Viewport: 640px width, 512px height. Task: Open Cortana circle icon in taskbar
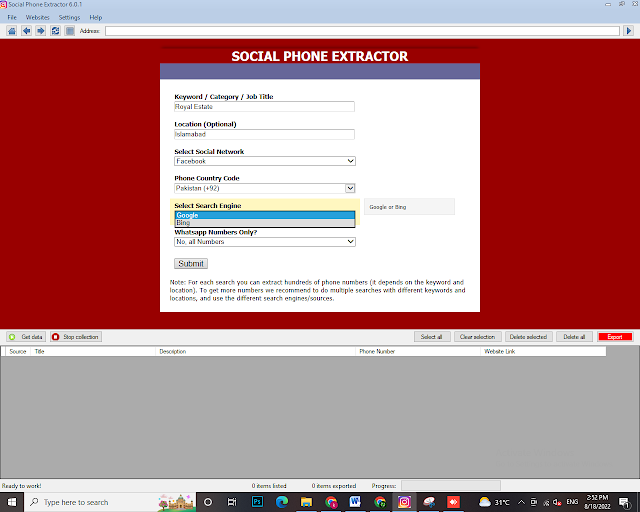click(x=208, y=502)
